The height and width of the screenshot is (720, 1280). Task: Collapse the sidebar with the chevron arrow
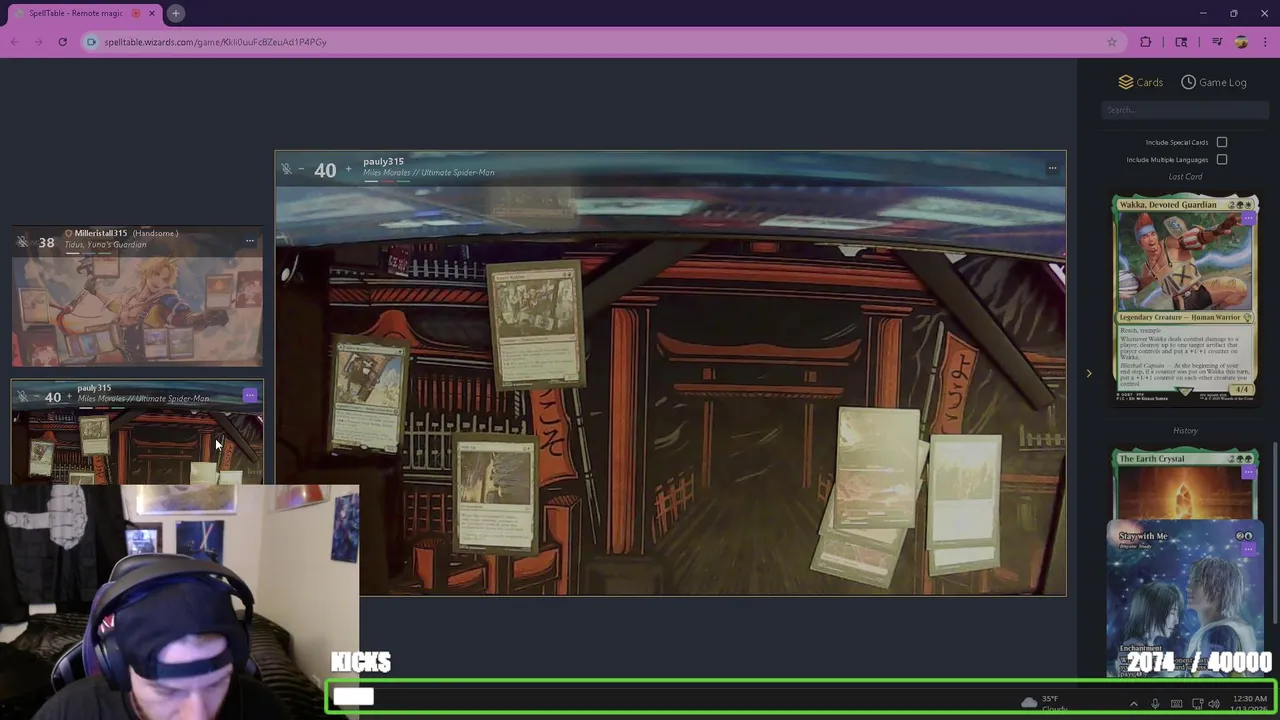(x=1089, y=374)
